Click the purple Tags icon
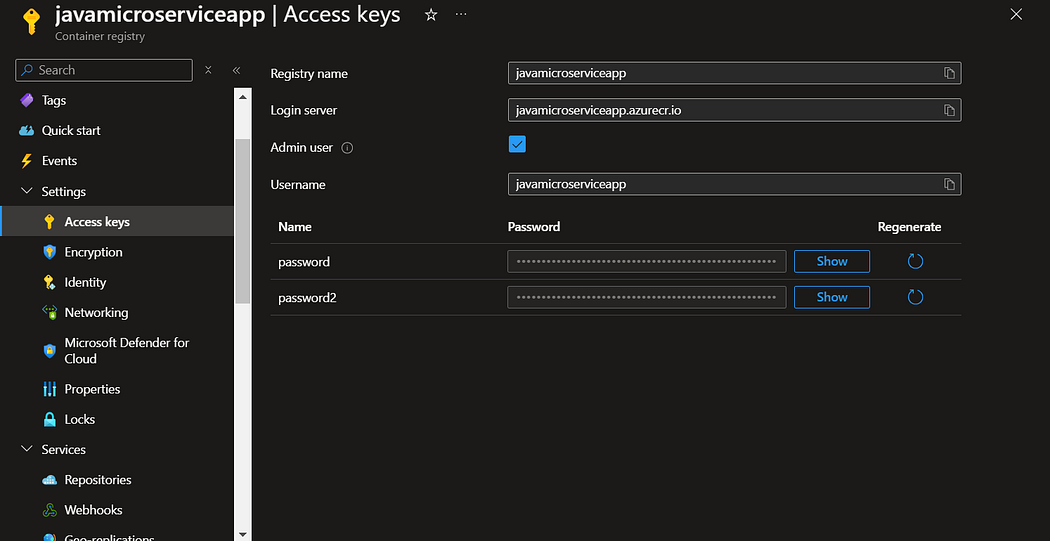 (x=27, y=100)
